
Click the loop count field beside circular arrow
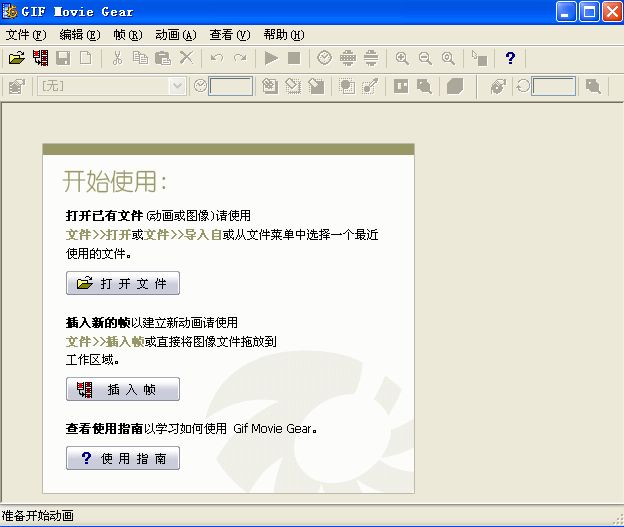554,86
